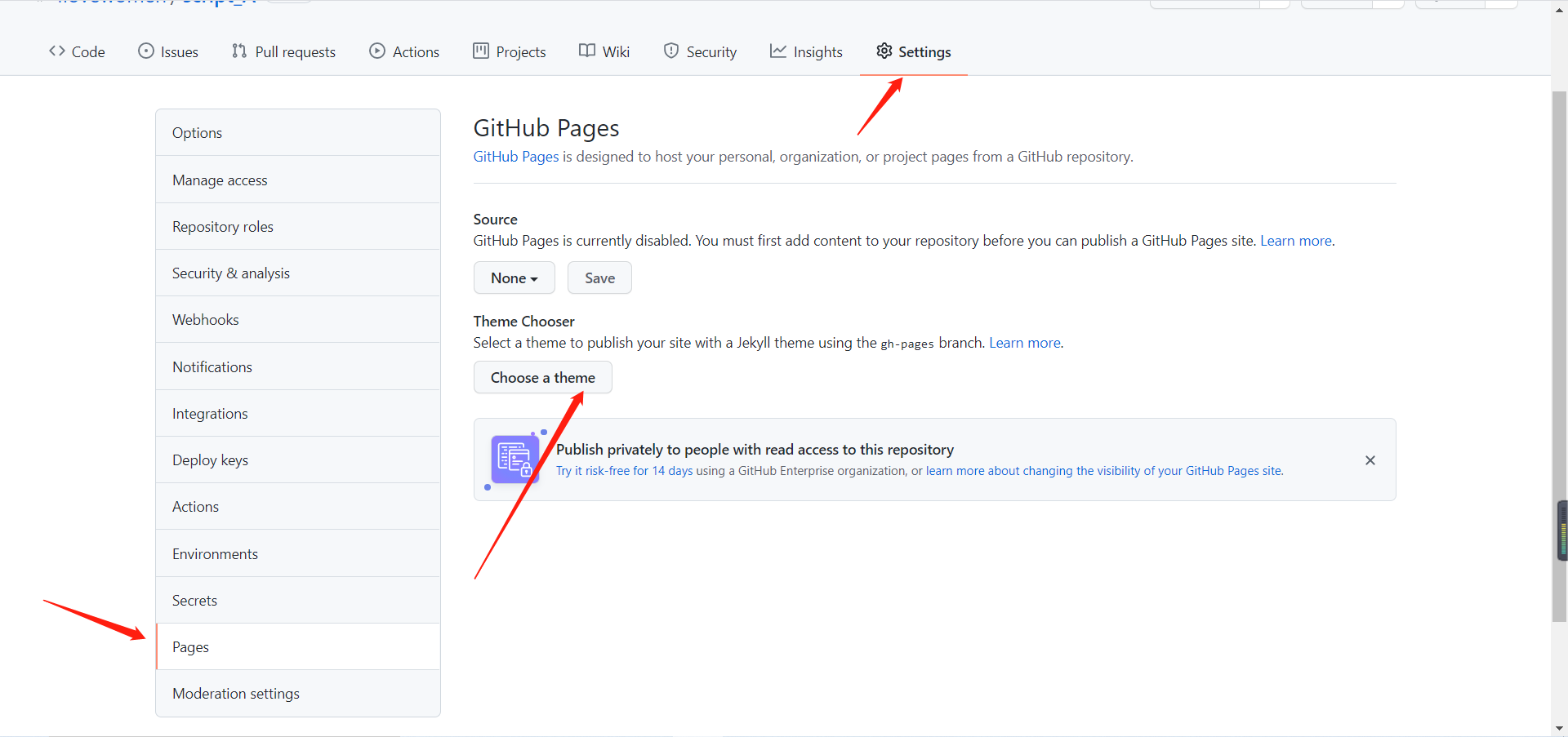
Task: Select Pages in the settings sidebar
Action: (189, 646)
